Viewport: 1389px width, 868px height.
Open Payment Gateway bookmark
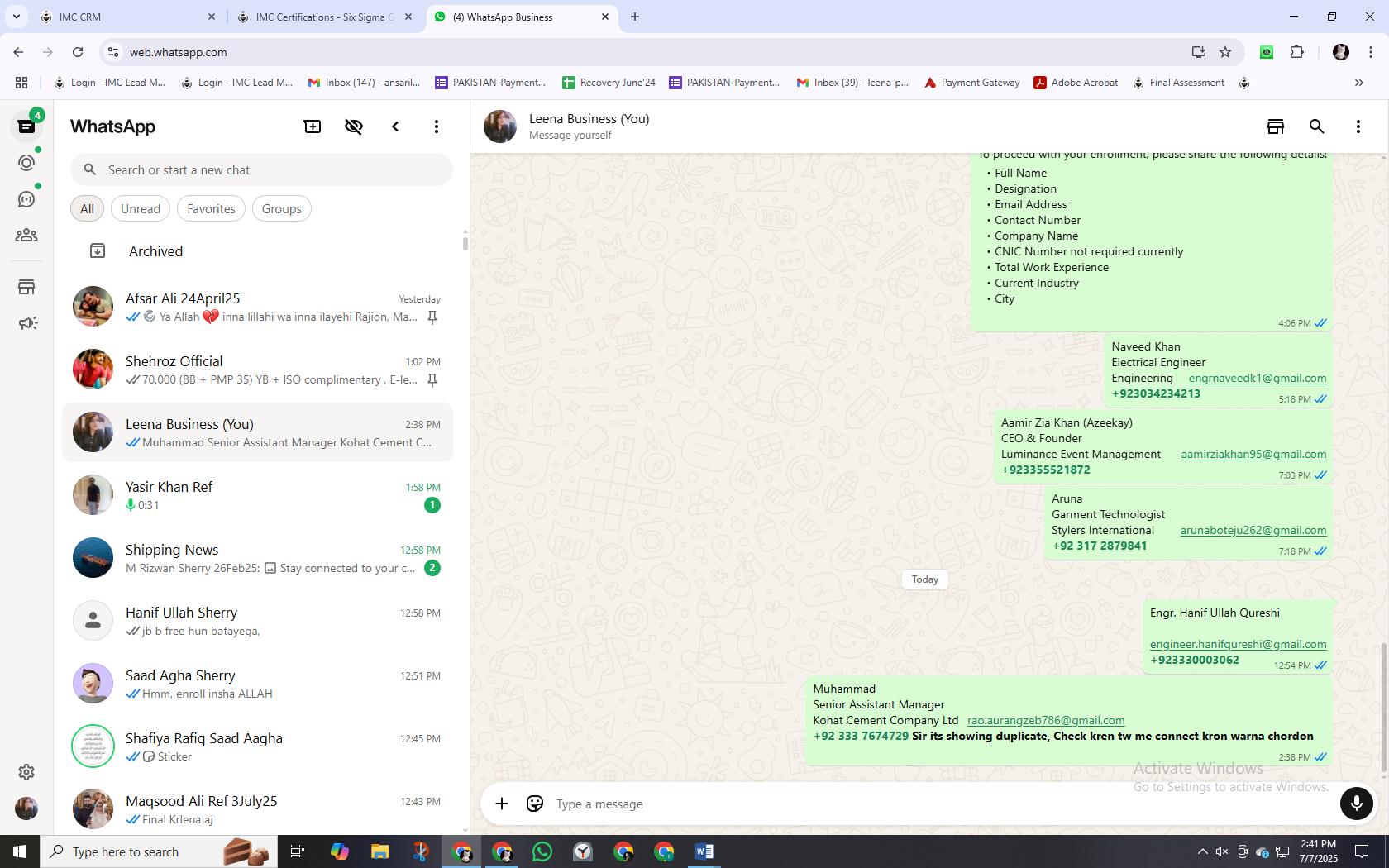(x=971, y=83)
